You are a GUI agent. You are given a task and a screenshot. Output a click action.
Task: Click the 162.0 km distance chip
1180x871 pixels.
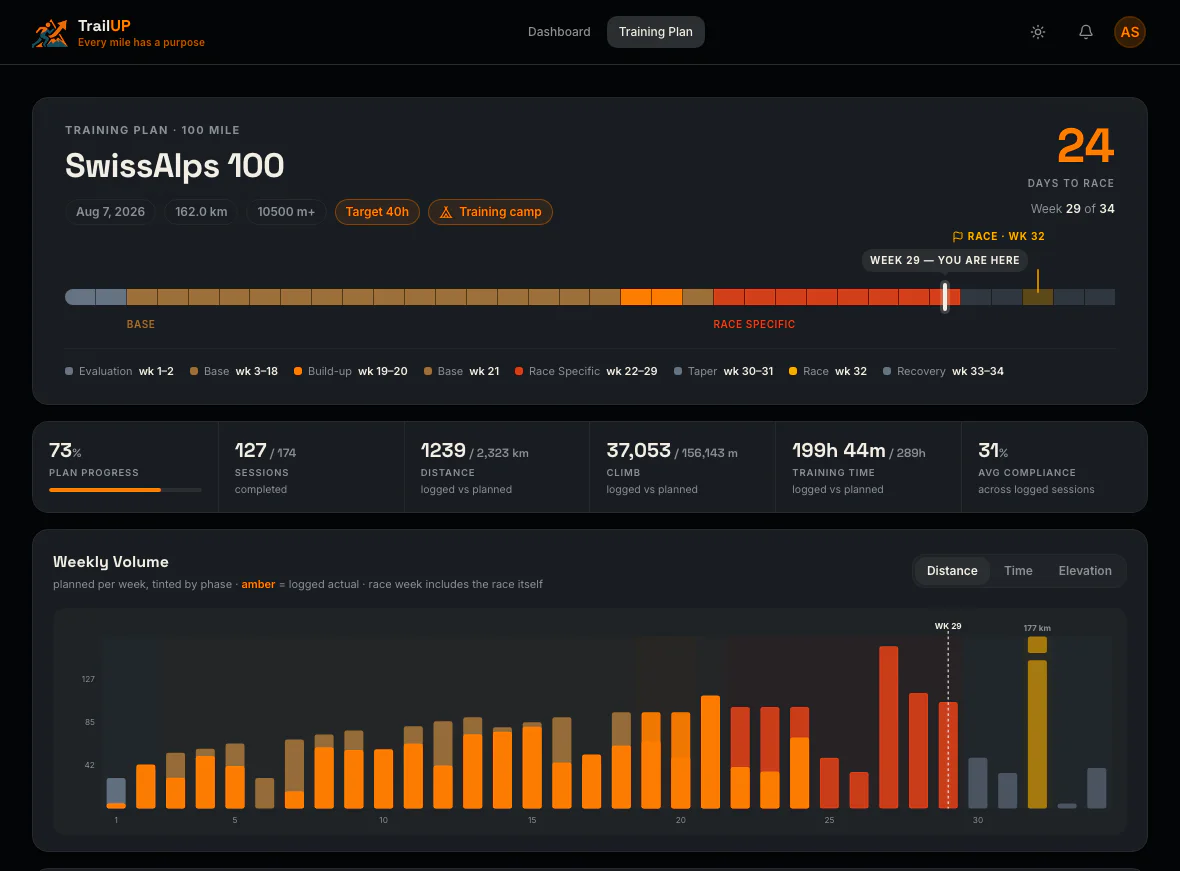coord(201,212)
